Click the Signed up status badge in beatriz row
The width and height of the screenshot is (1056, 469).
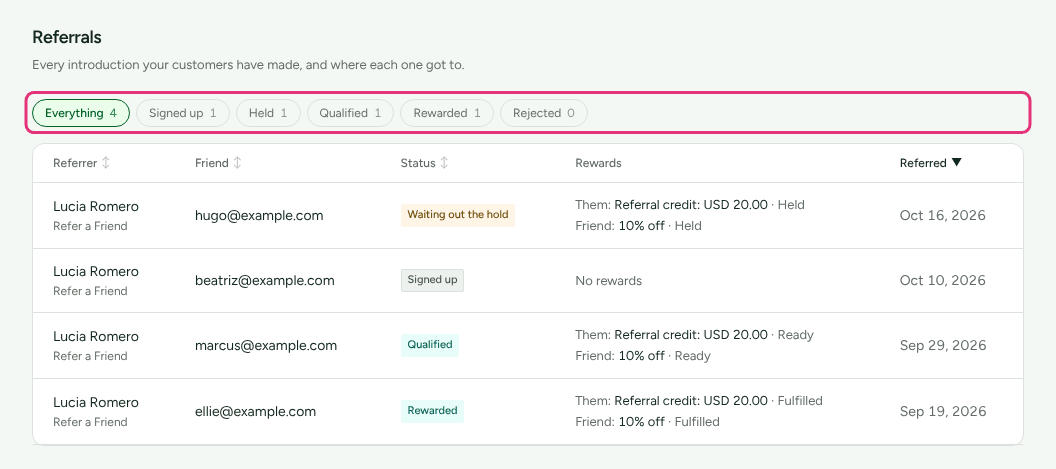[432, 280]
